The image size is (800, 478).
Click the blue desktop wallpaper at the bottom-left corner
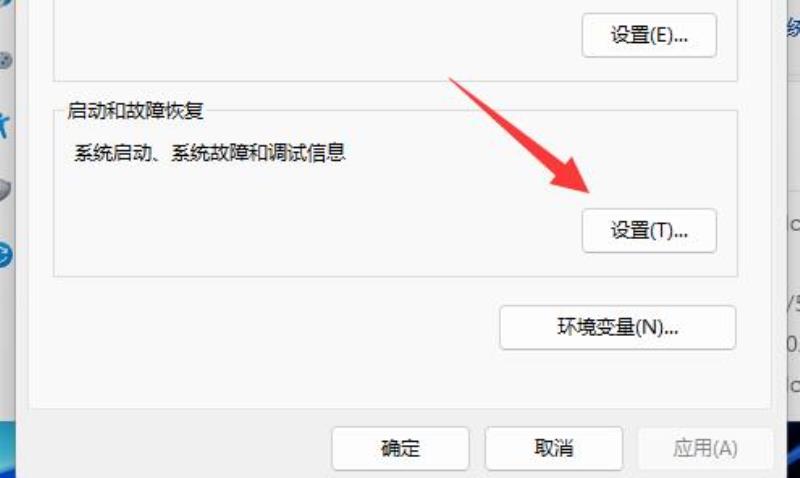tap(7, 449)
